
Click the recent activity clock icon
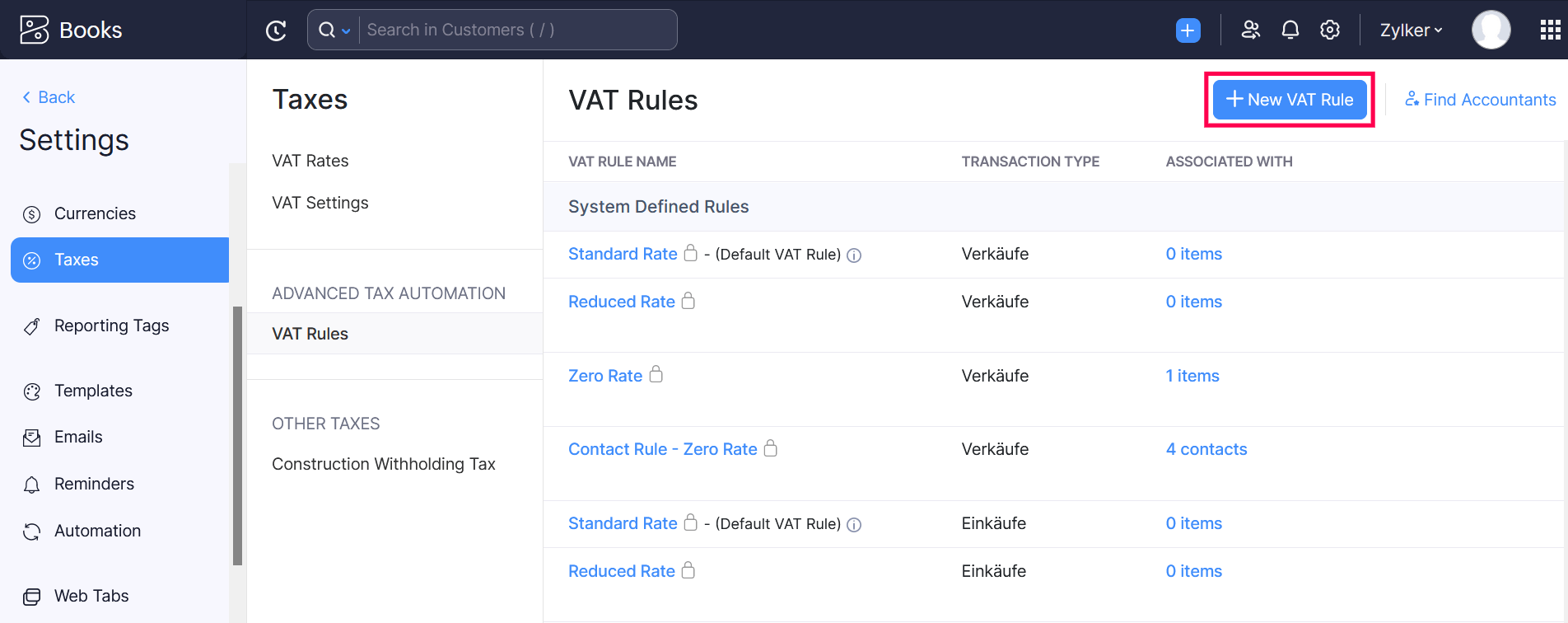[276, 30]
